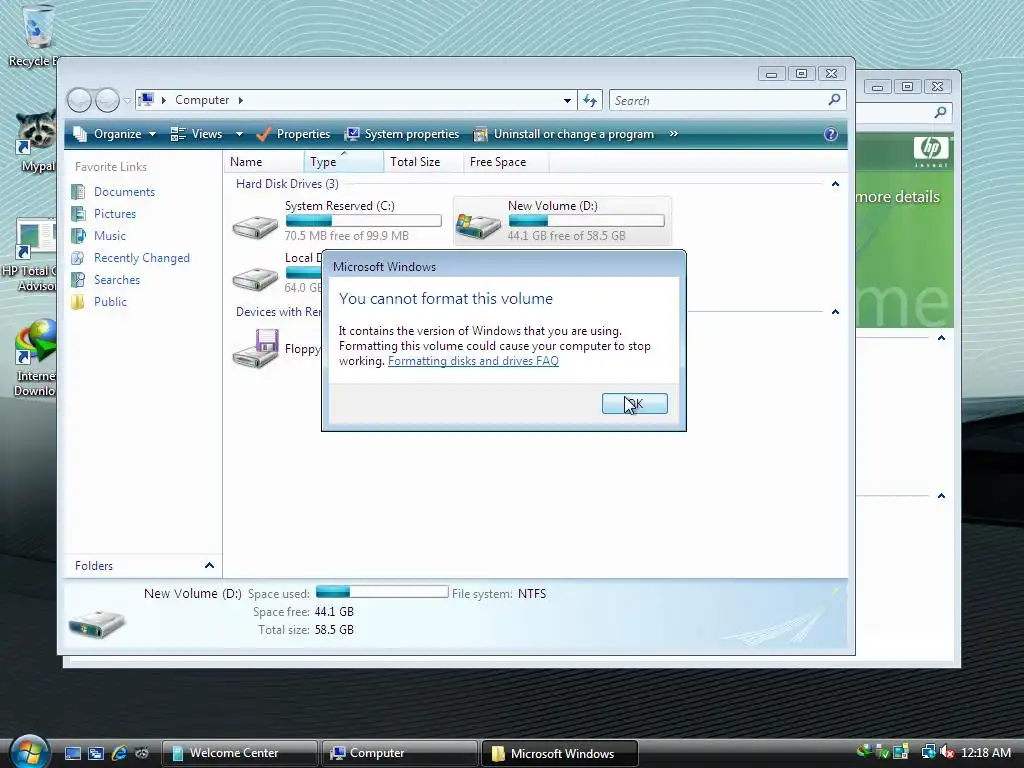The image size is (1024, 768).
Task: Click the Space used bar in details pane
Action: coord(382,592)
